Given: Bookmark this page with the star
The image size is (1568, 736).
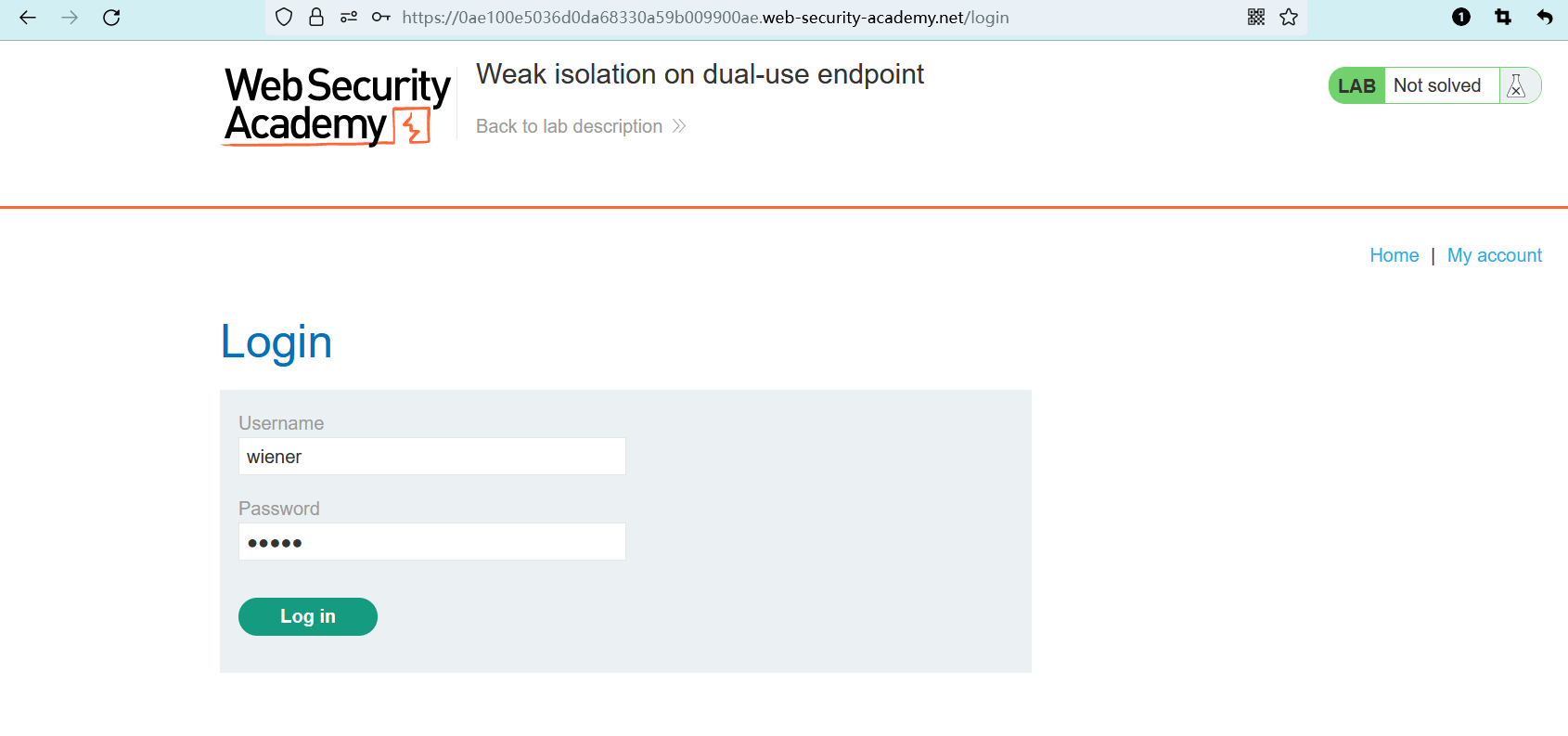Looking at the screenshot, I should pos(1289,18).
